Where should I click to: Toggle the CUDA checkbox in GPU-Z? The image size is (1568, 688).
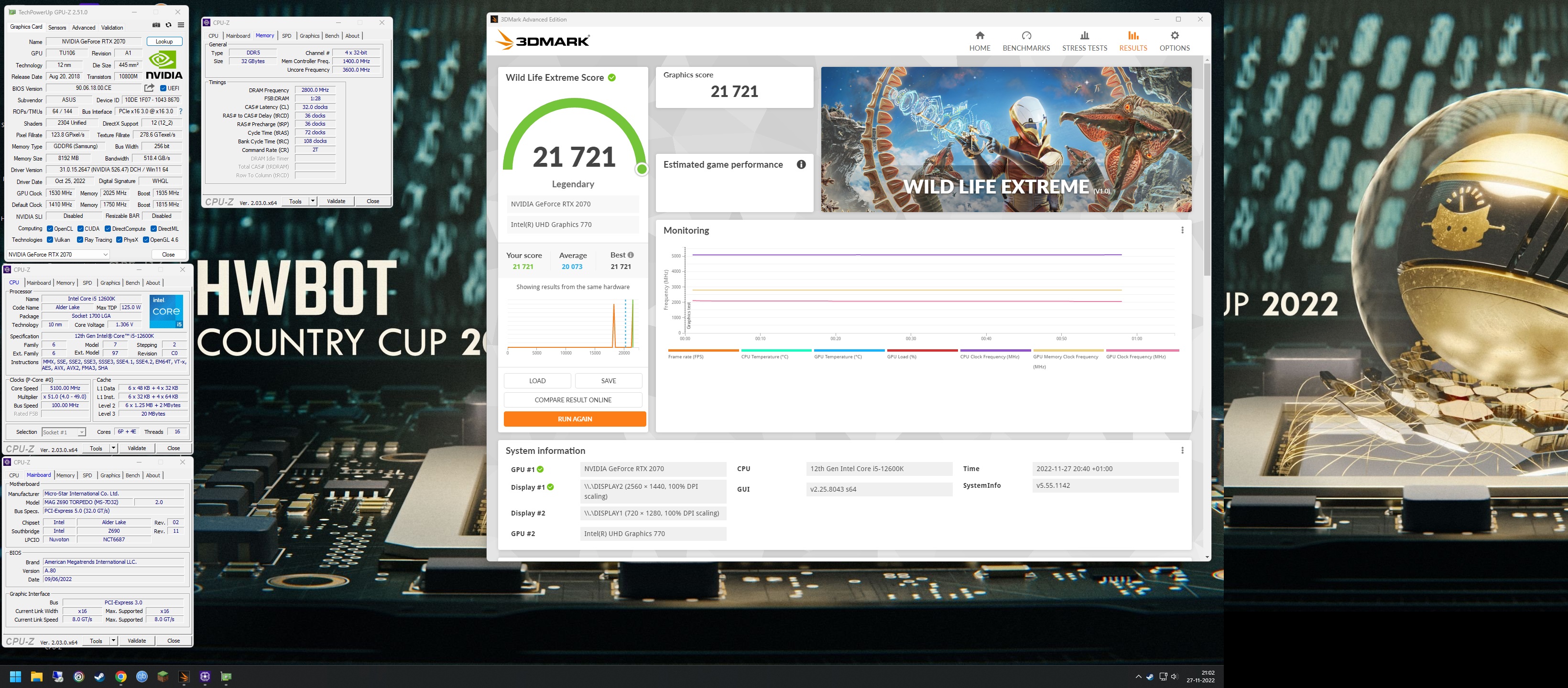tap(80, 229)
